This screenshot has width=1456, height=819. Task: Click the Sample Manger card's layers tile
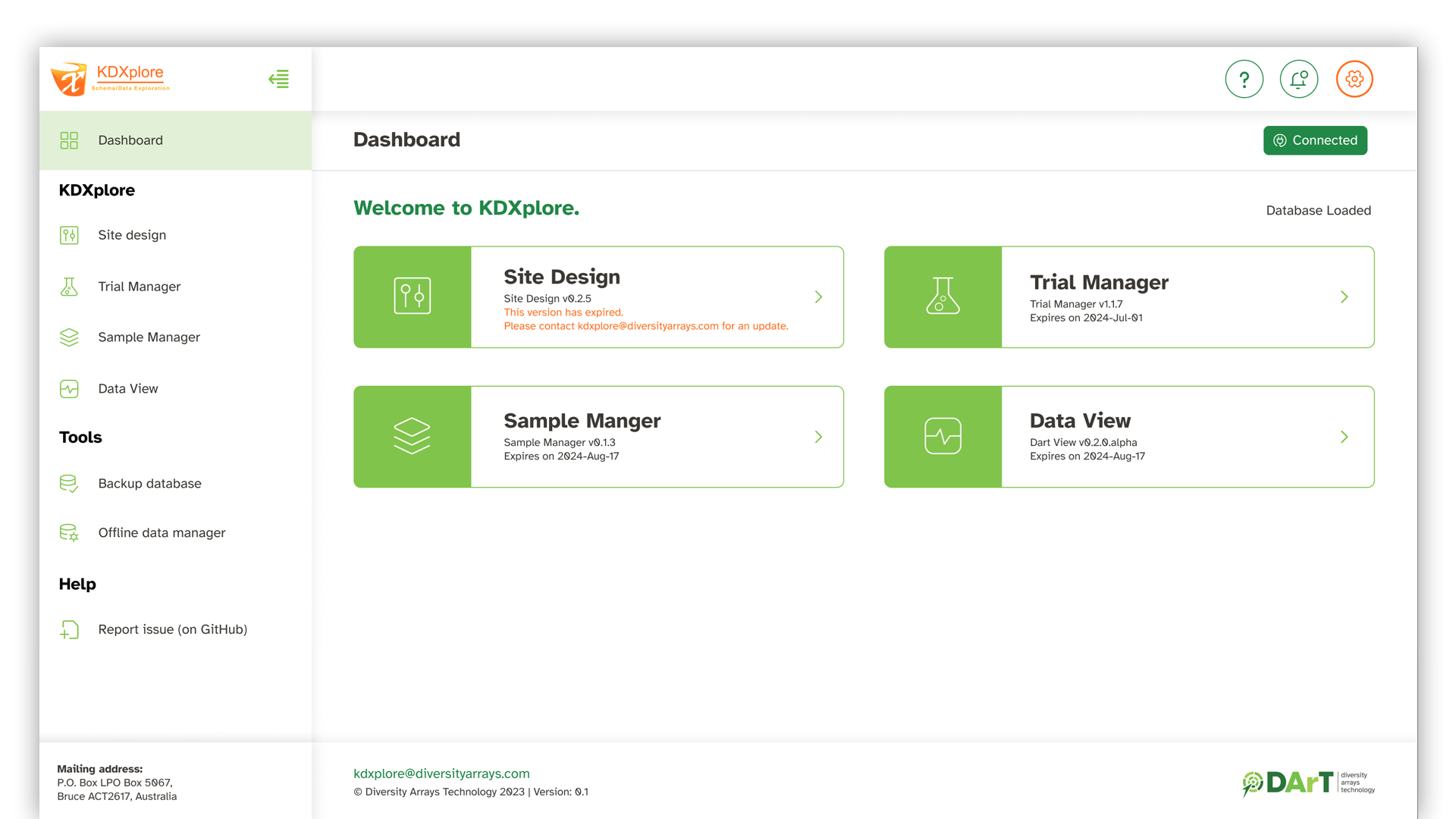[413, 437]
